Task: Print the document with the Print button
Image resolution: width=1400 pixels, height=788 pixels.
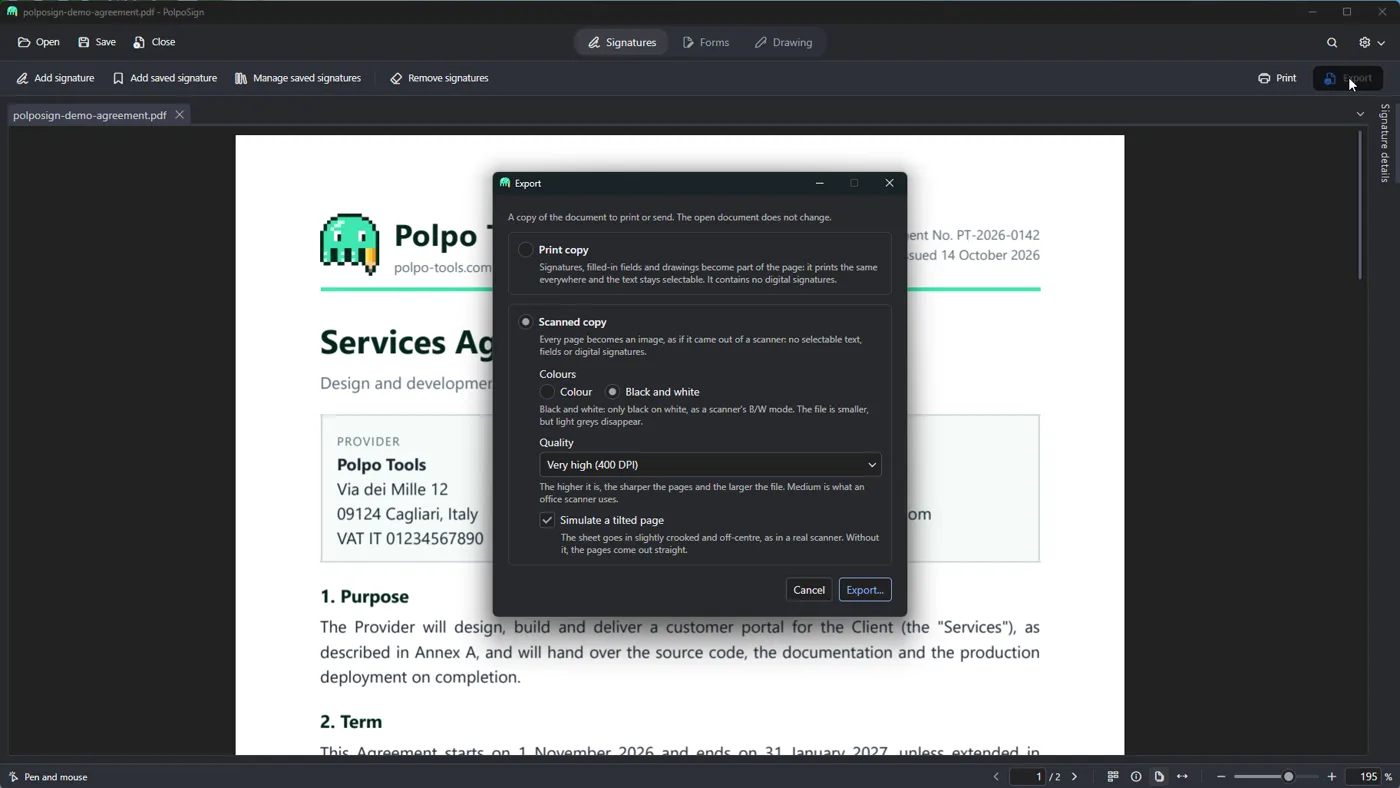Action: [1277, 78]
